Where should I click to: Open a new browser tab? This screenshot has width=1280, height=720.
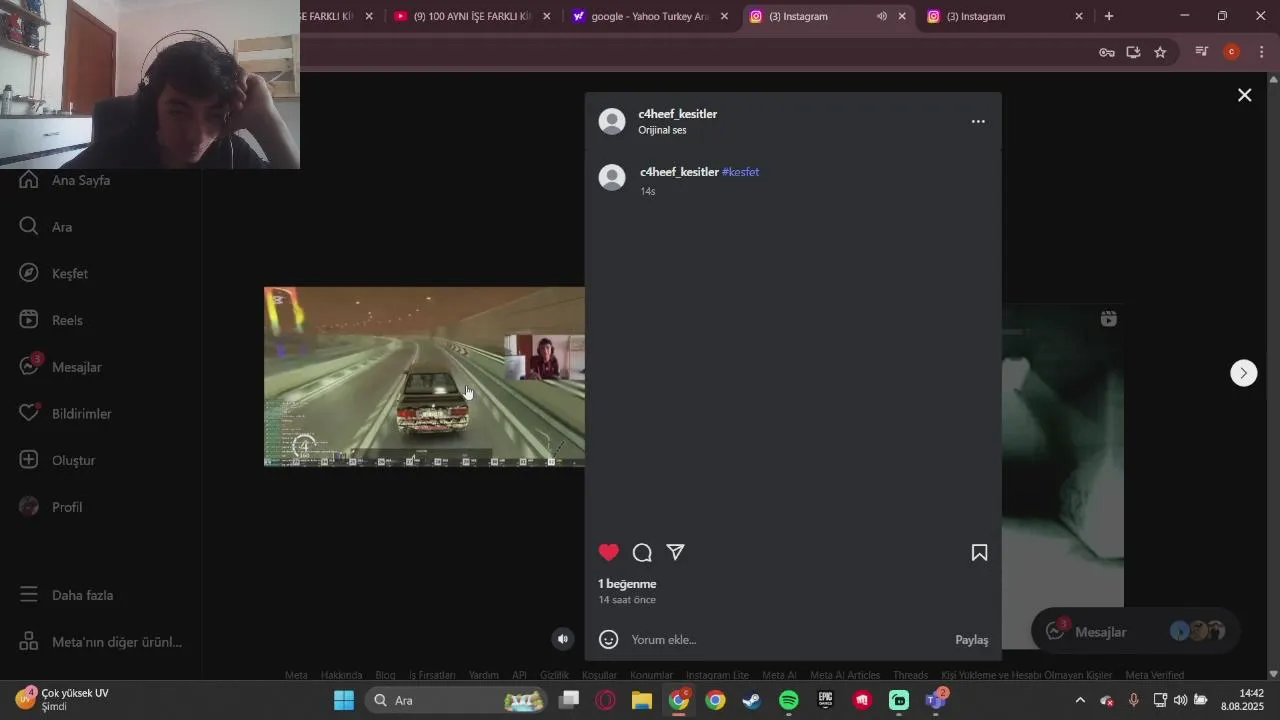[1109, 16]
